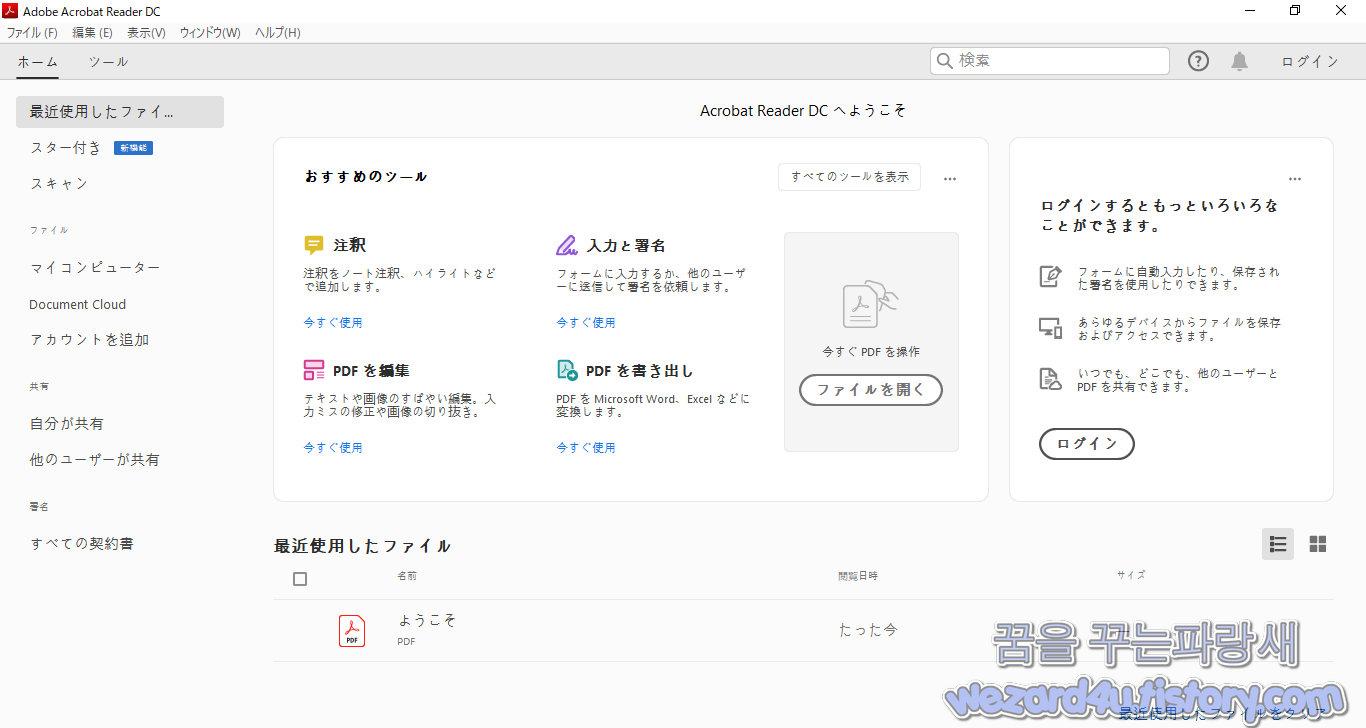
Task: Click ログイン link in top bar
Action: point(1310,62)
